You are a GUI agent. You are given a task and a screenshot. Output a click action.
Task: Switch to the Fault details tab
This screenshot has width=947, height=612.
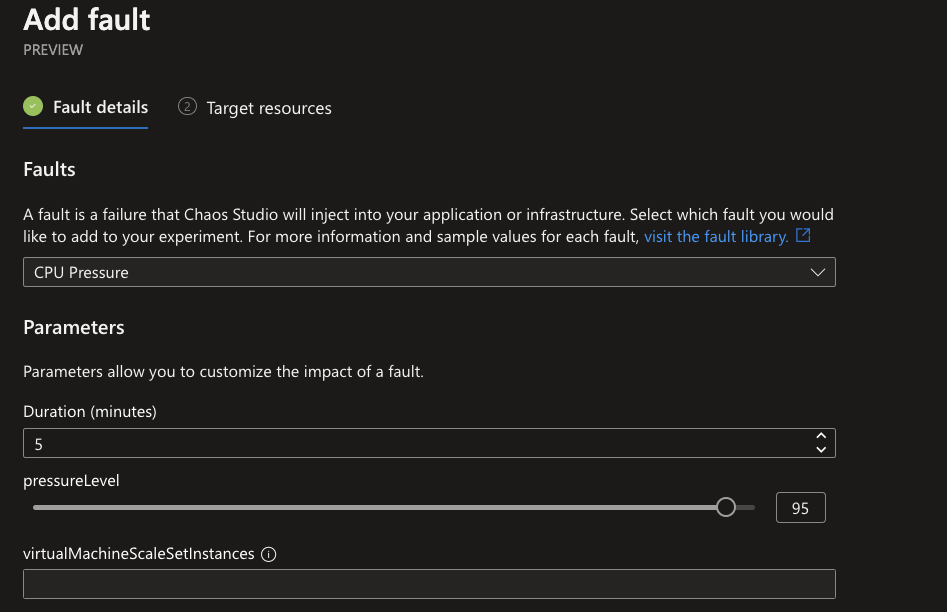click(x=100, y=107)
